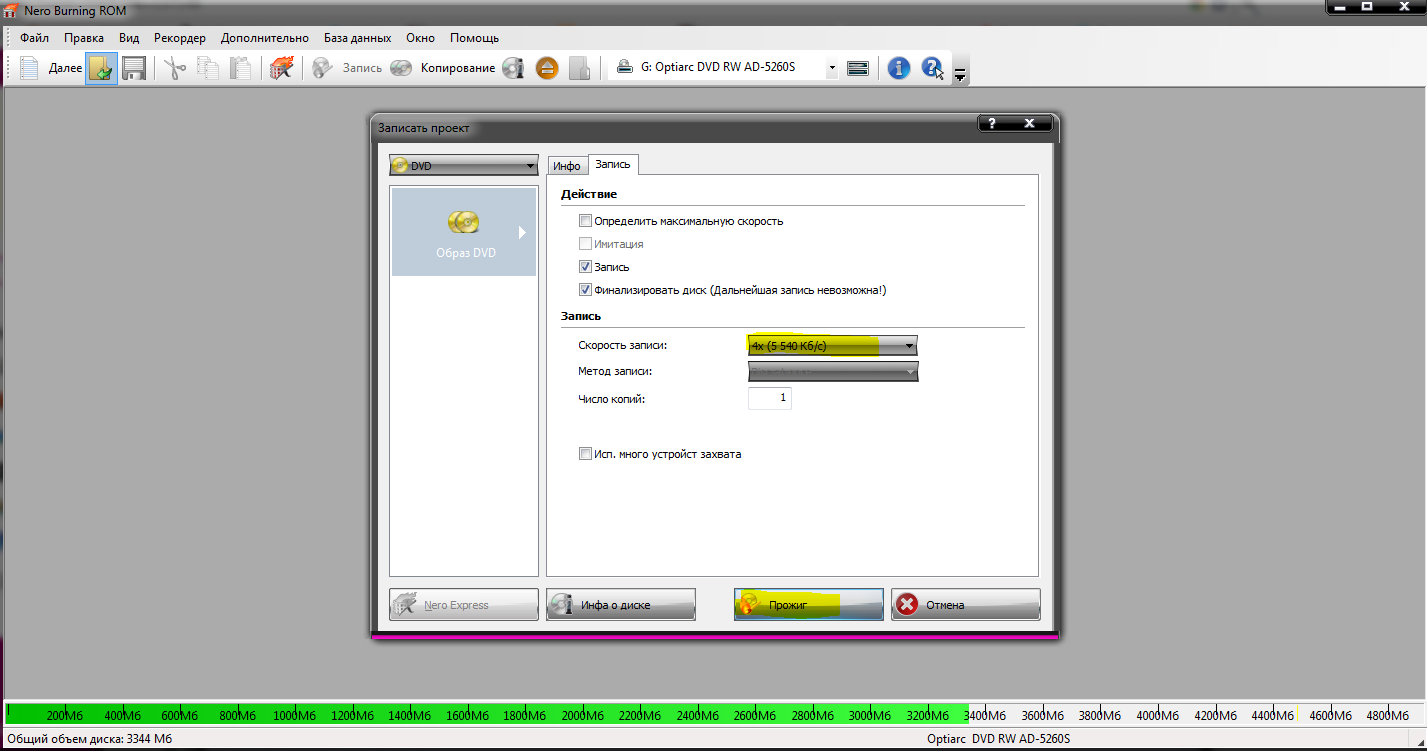Click the help question mark with cursor icon
1427x751 pixels.
coord(932,68)
